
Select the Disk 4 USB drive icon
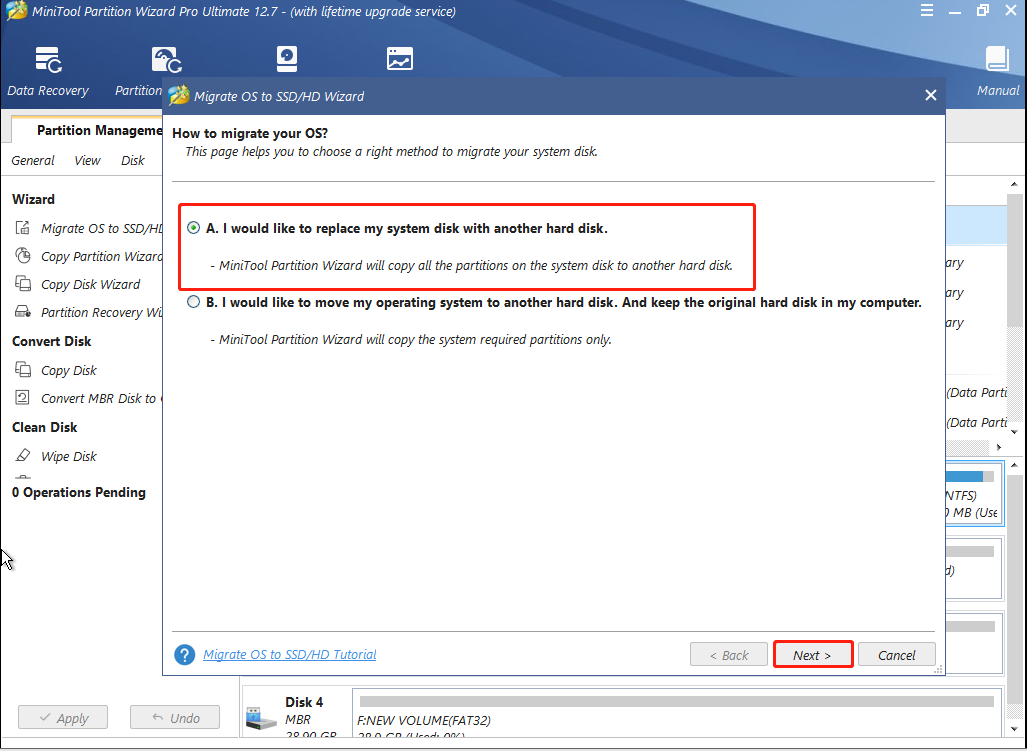point(261,718)
